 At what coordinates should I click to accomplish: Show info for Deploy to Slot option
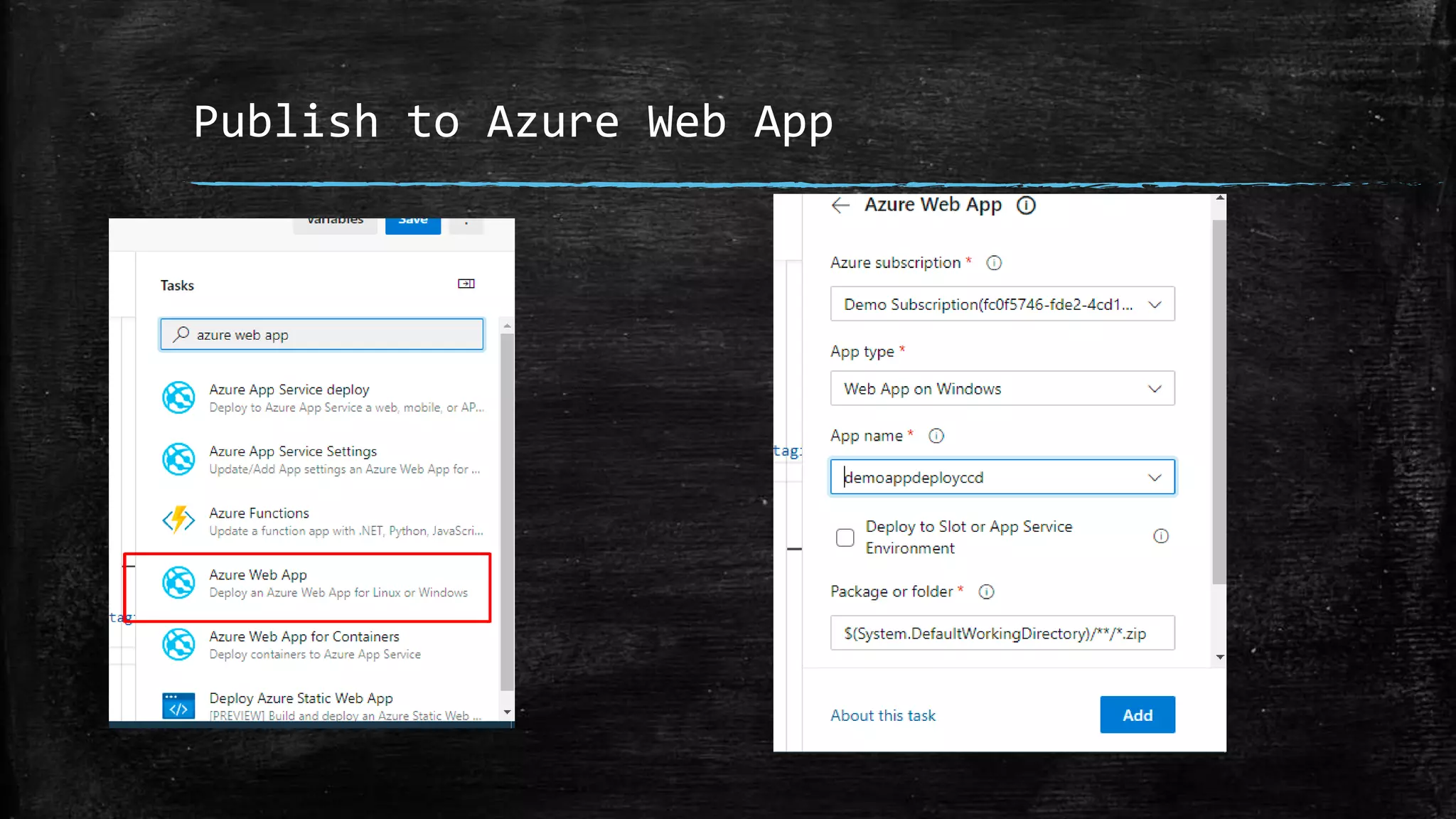[x=1160, y=536]
